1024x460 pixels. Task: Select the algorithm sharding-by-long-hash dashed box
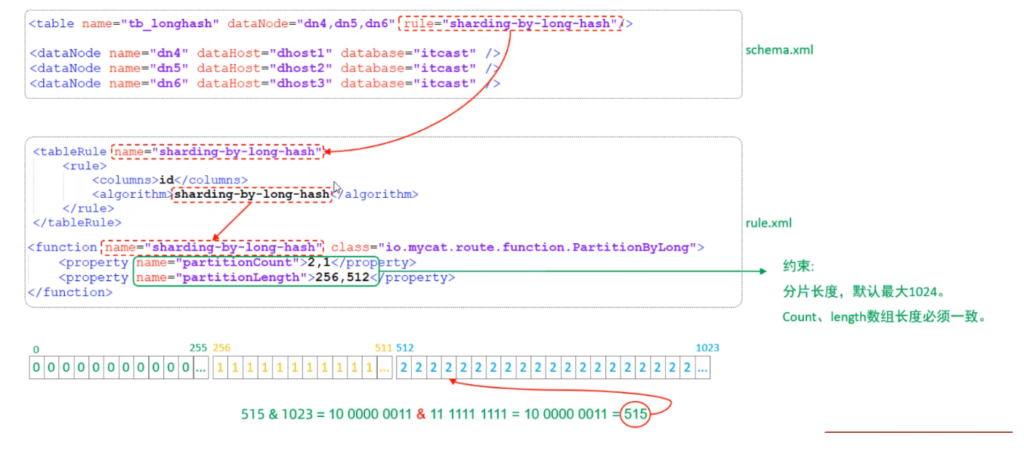(251, 194)
